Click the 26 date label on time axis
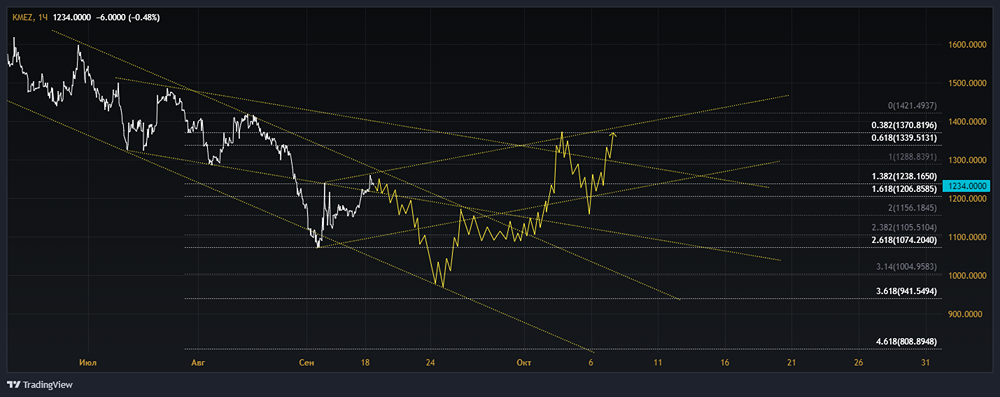The width and height of the screenshot is (1000, 397). click(x=858, y=363)
